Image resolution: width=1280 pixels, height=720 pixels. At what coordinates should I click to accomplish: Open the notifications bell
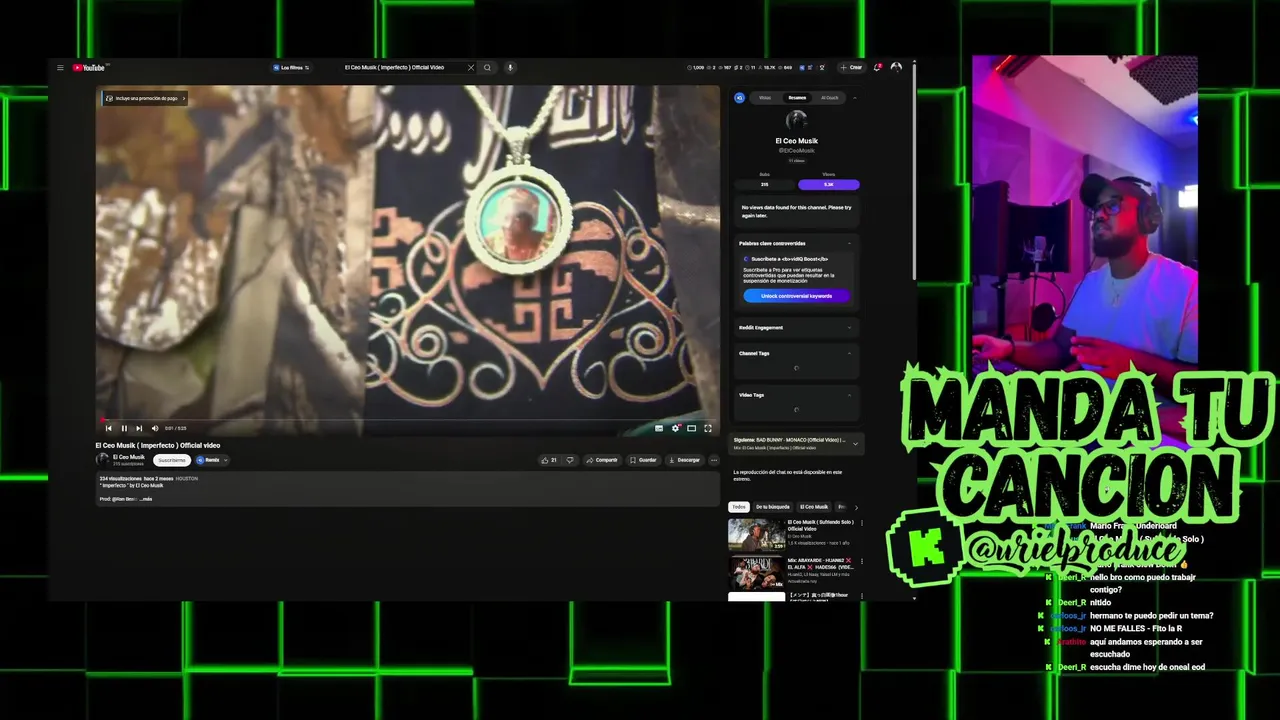tap(877, 68)
